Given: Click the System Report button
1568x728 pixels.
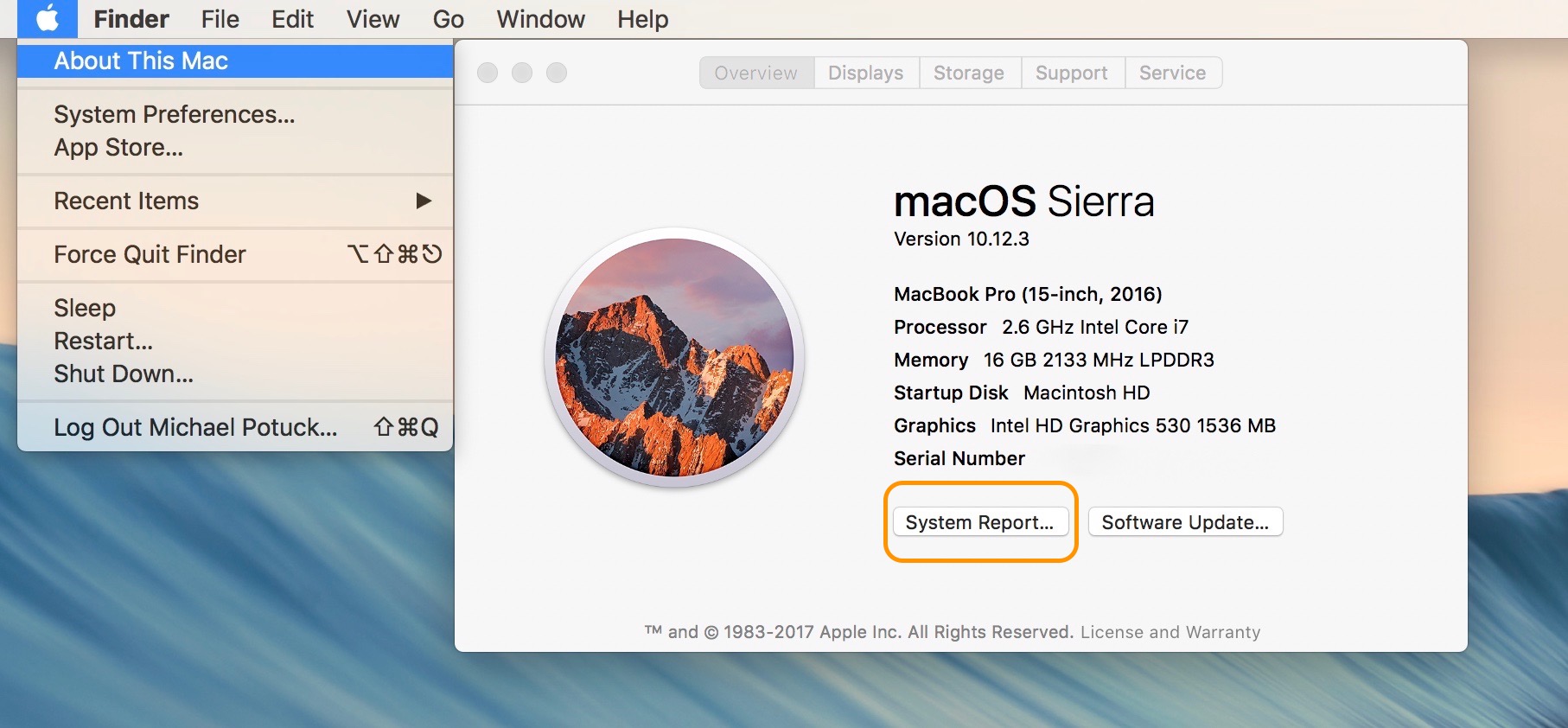Looking at the screenshot, I should (x=980, y=522).
